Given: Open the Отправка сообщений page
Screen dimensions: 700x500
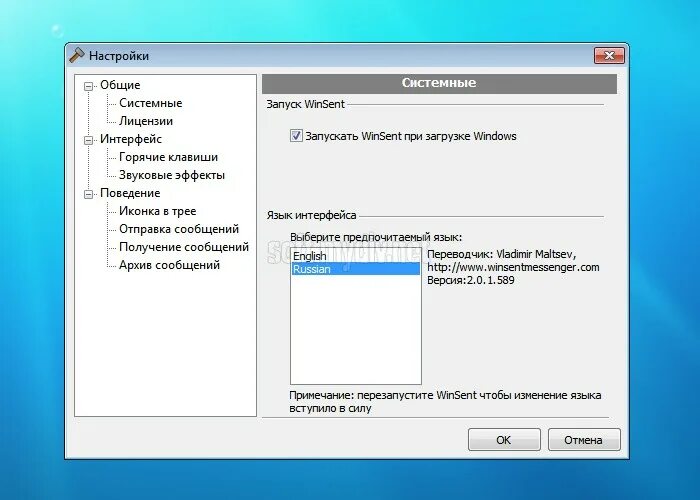Looking at the screenshot, I should 179,229.
